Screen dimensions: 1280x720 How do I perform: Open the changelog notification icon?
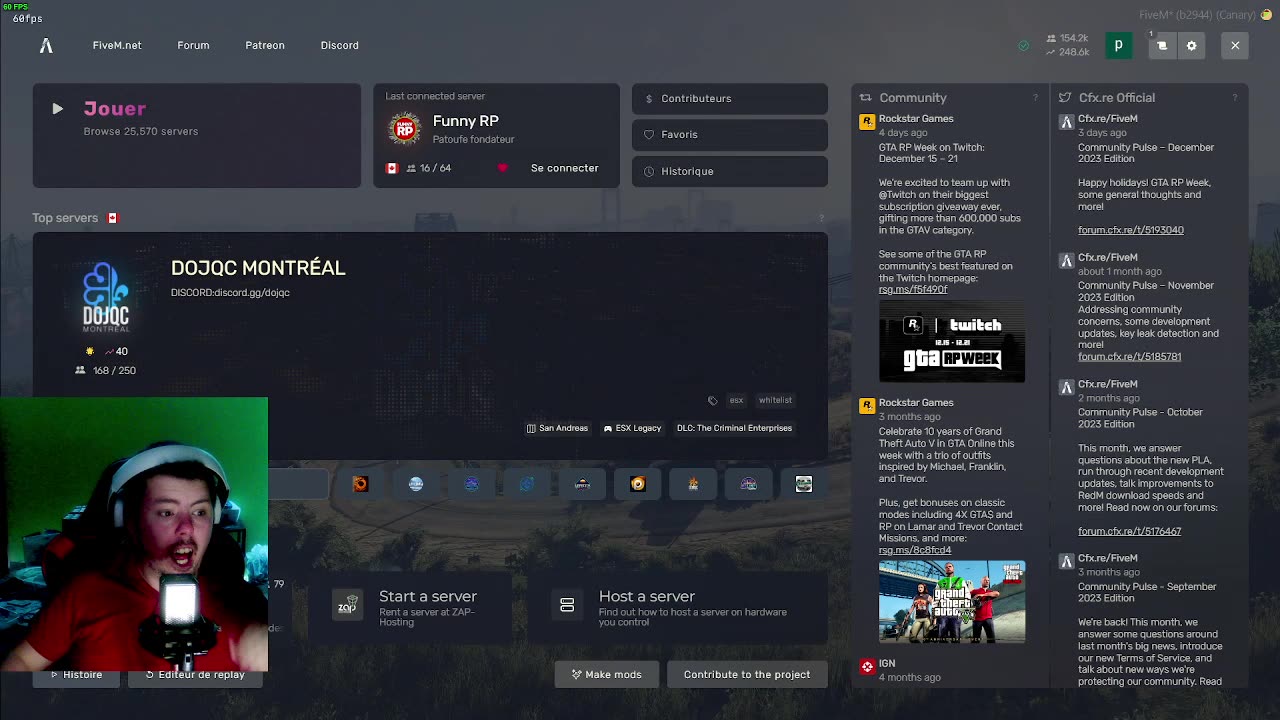1162,45
